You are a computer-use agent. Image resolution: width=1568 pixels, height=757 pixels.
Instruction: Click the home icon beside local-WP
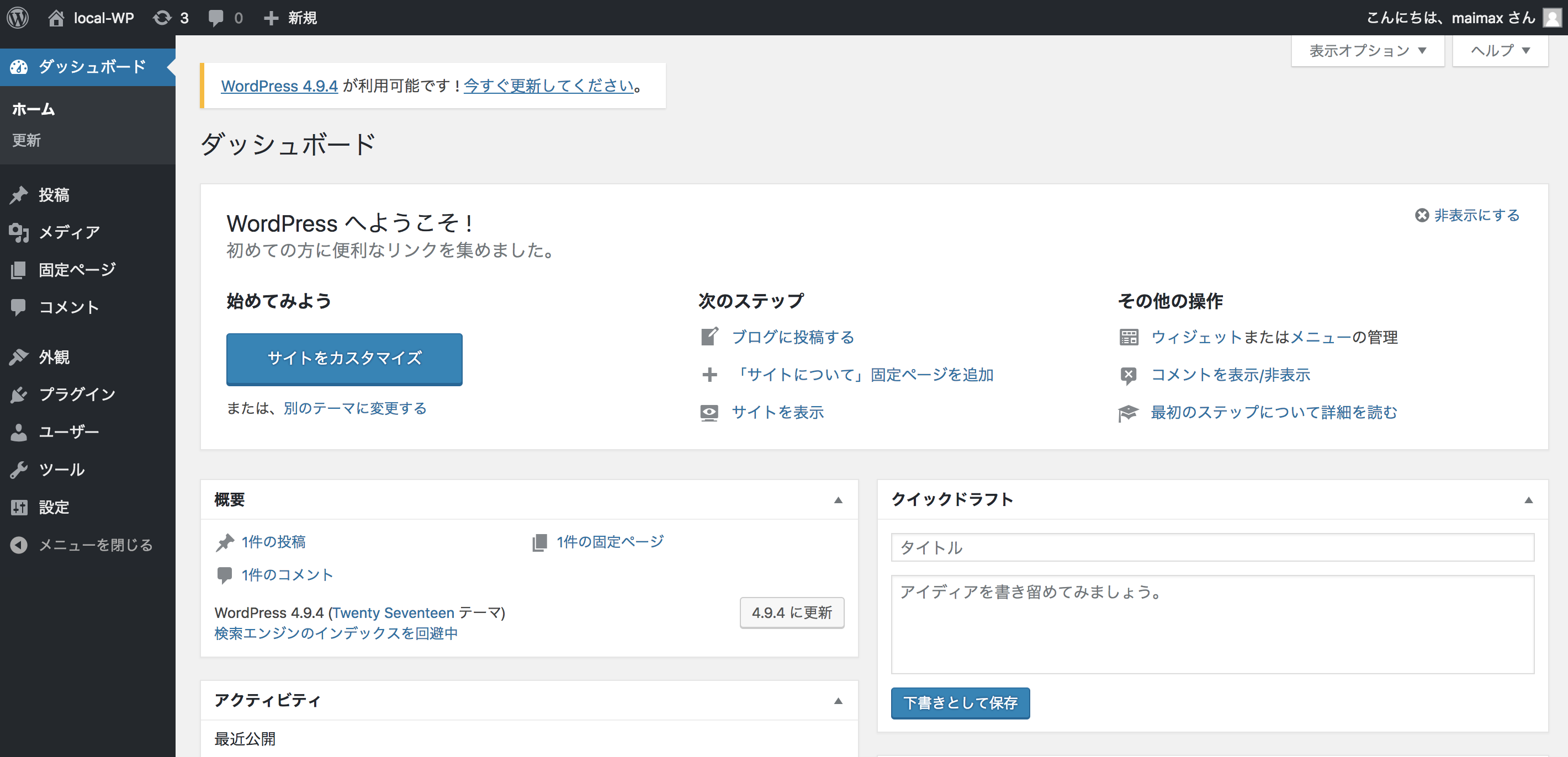point(56,18)
